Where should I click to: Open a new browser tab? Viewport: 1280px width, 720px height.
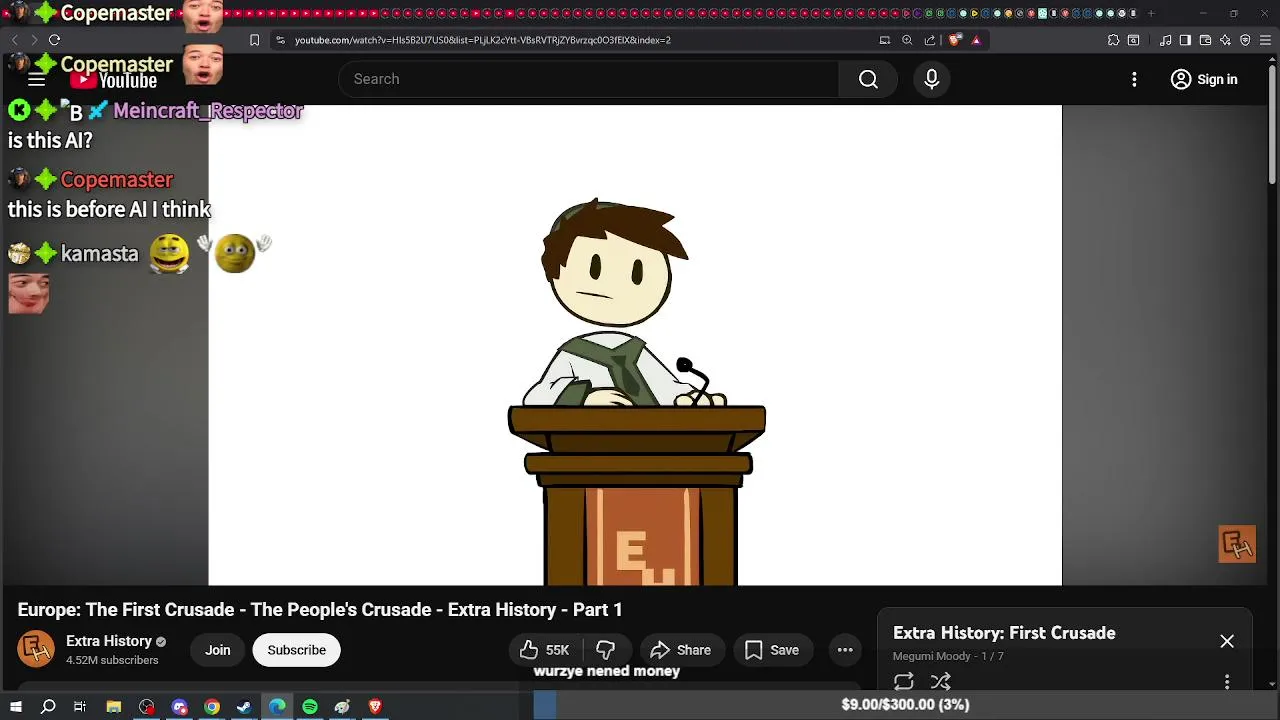pos(1150,14)
